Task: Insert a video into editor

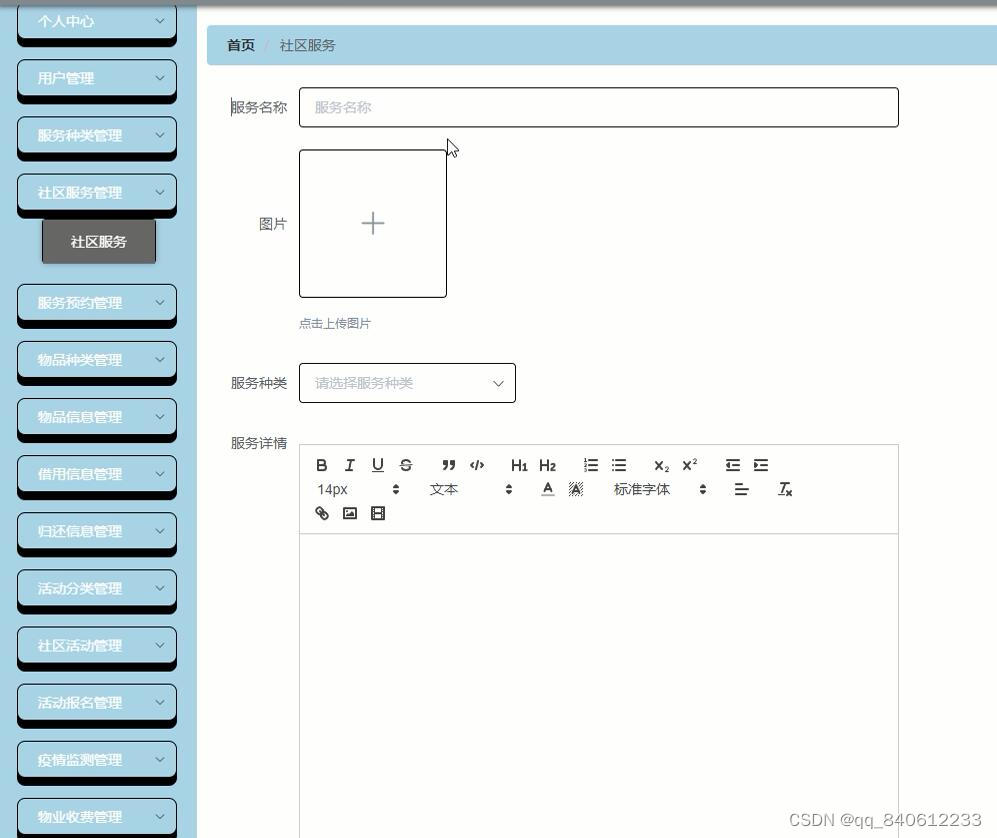Action: click(x=378, y=513)
